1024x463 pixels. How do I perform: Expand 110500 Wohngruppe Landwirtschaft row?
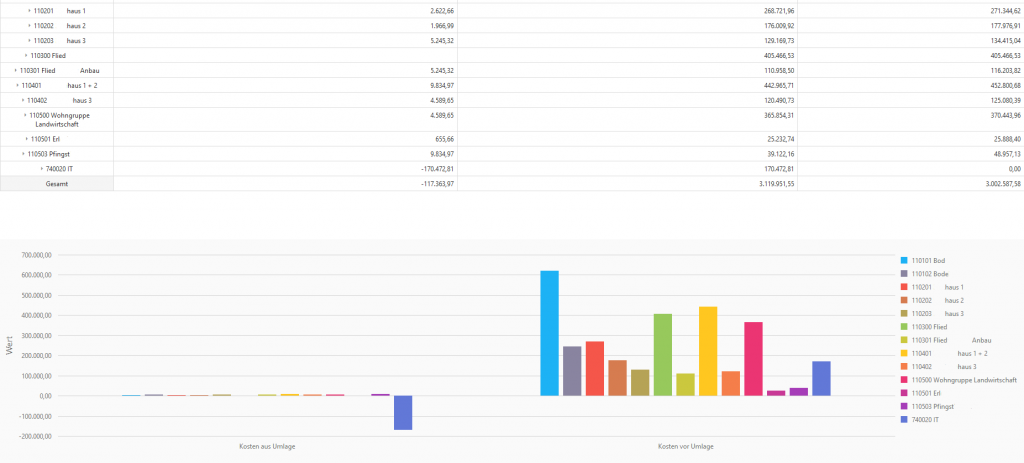pyautogui.click(x=24, y=115)
